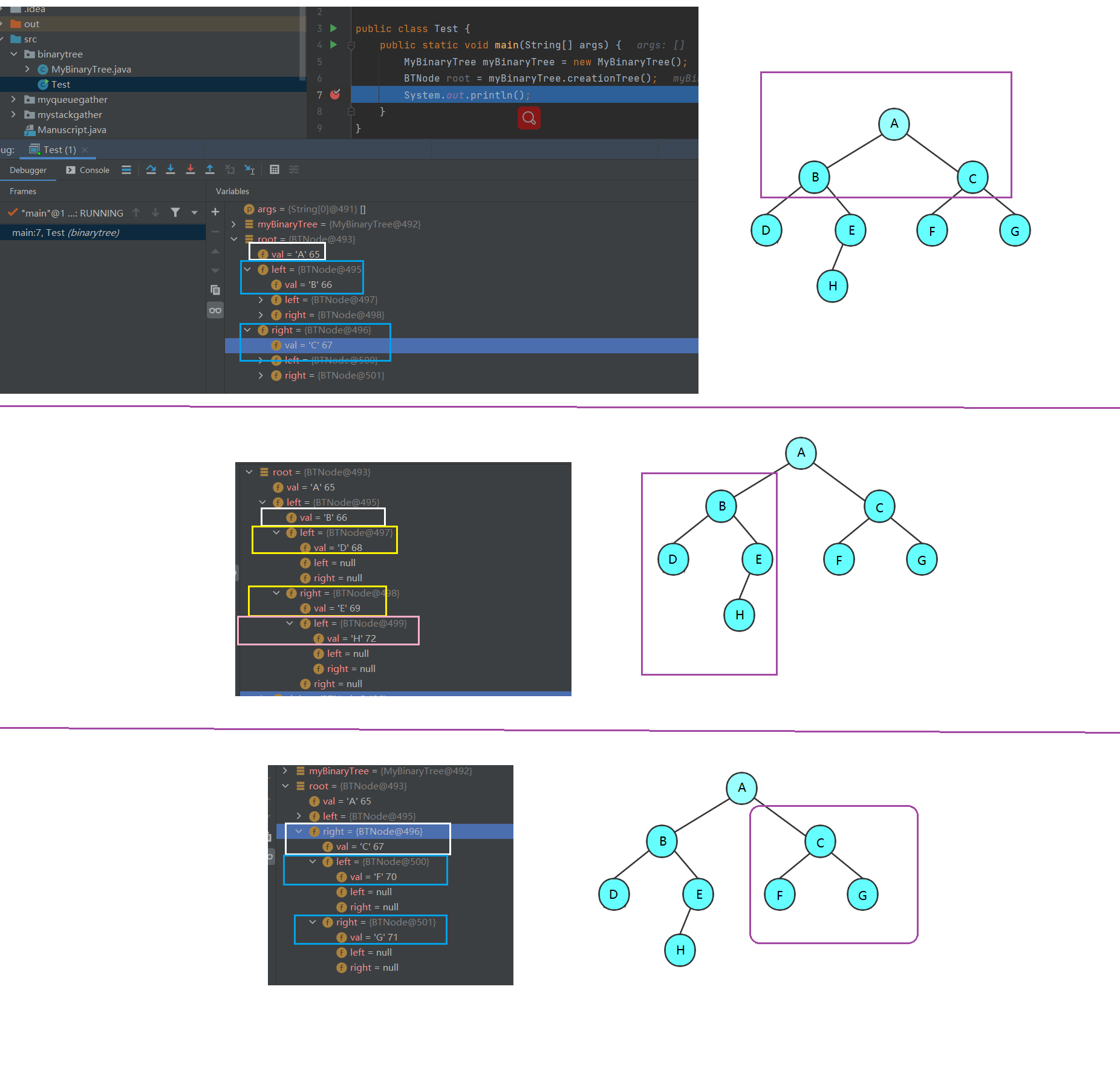Select the val = 'F' 70 row
Image resolution: width=1120 pixels, height=1073 pixels.
(373, 877)
